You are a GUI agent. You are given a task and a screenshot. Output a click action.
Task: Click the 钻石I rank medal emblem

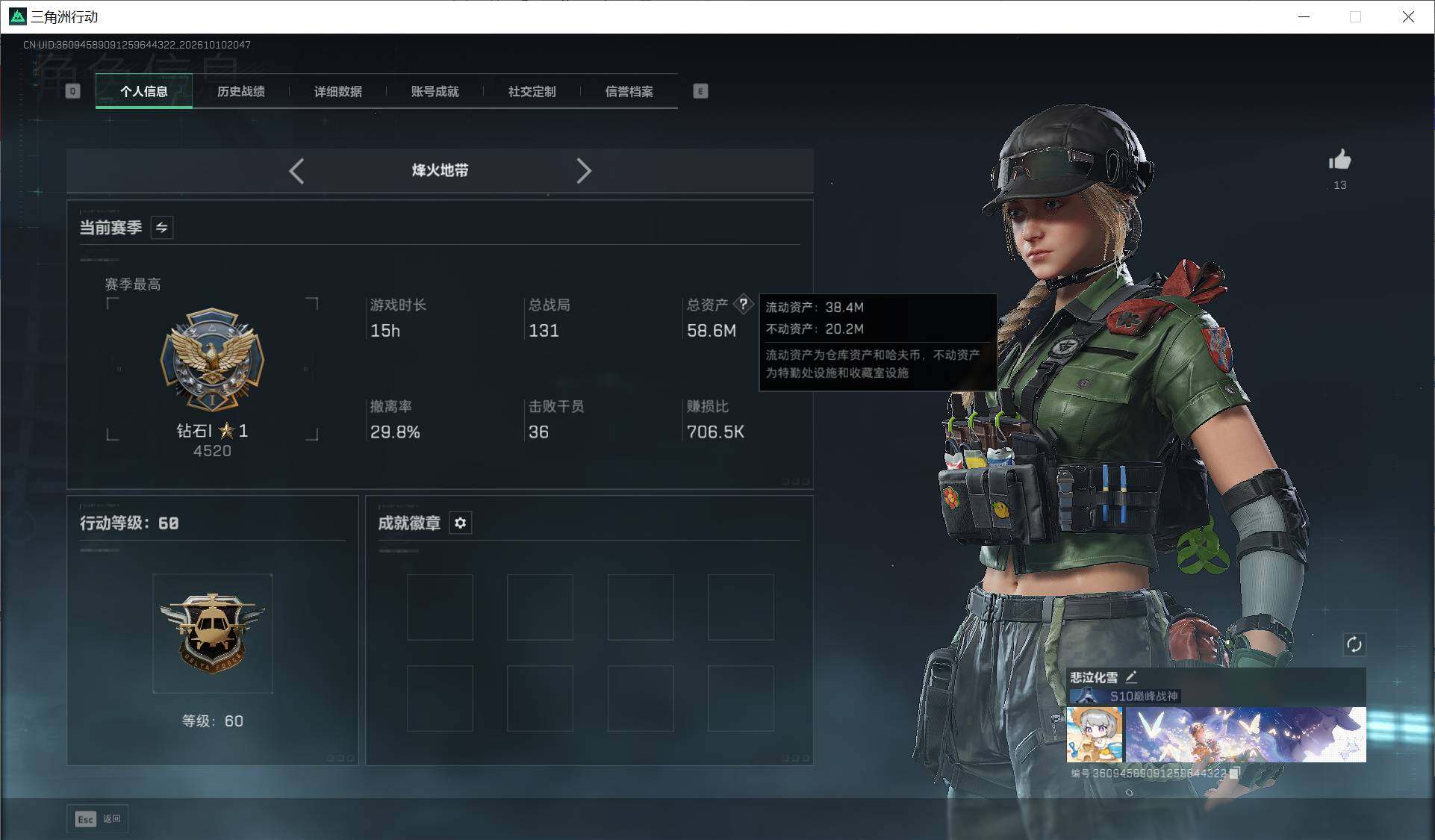213,360
